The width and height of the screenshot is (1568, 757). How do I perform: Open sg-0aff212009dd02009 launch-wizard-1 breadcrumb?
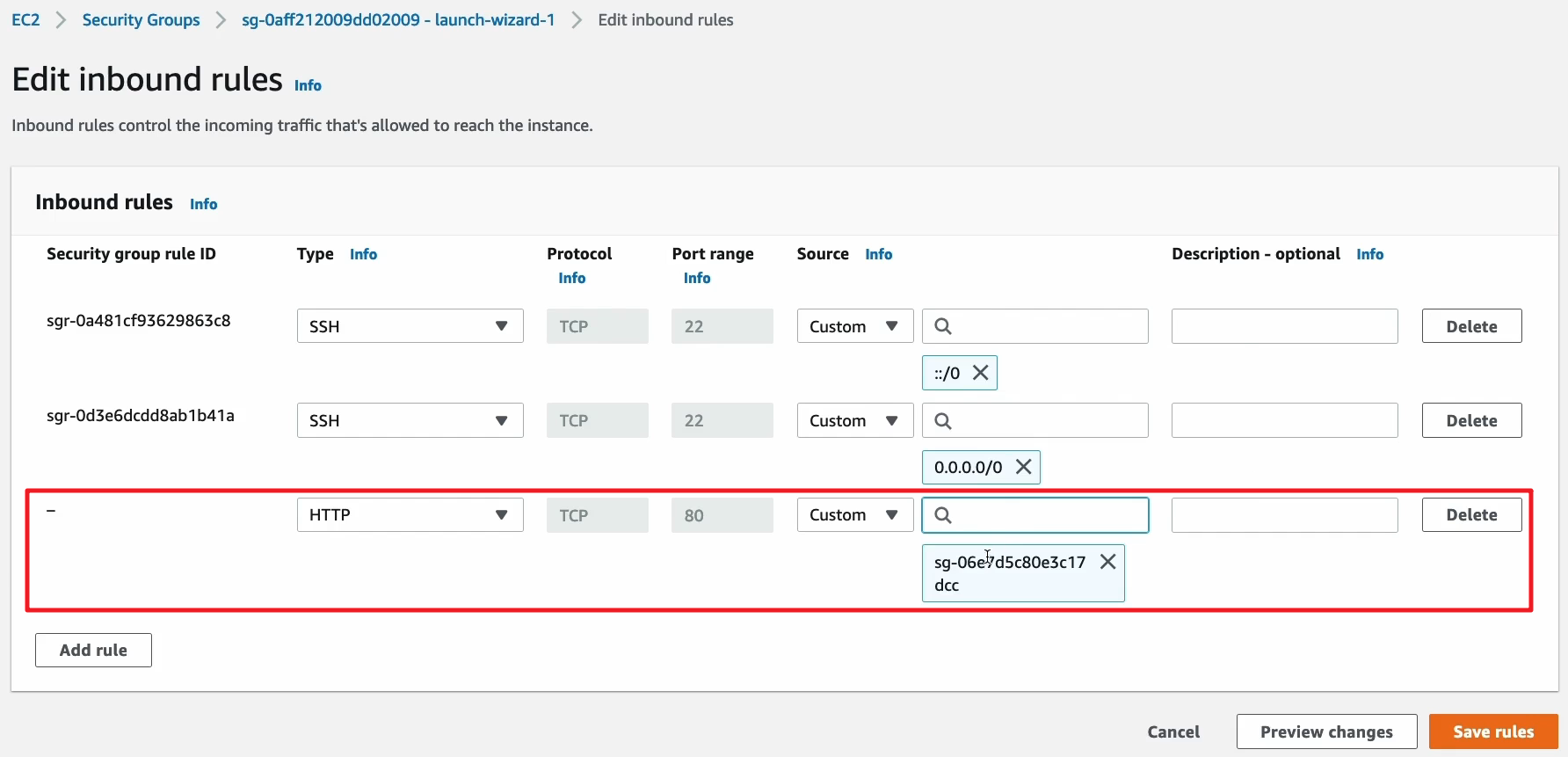tap(398, 20)
